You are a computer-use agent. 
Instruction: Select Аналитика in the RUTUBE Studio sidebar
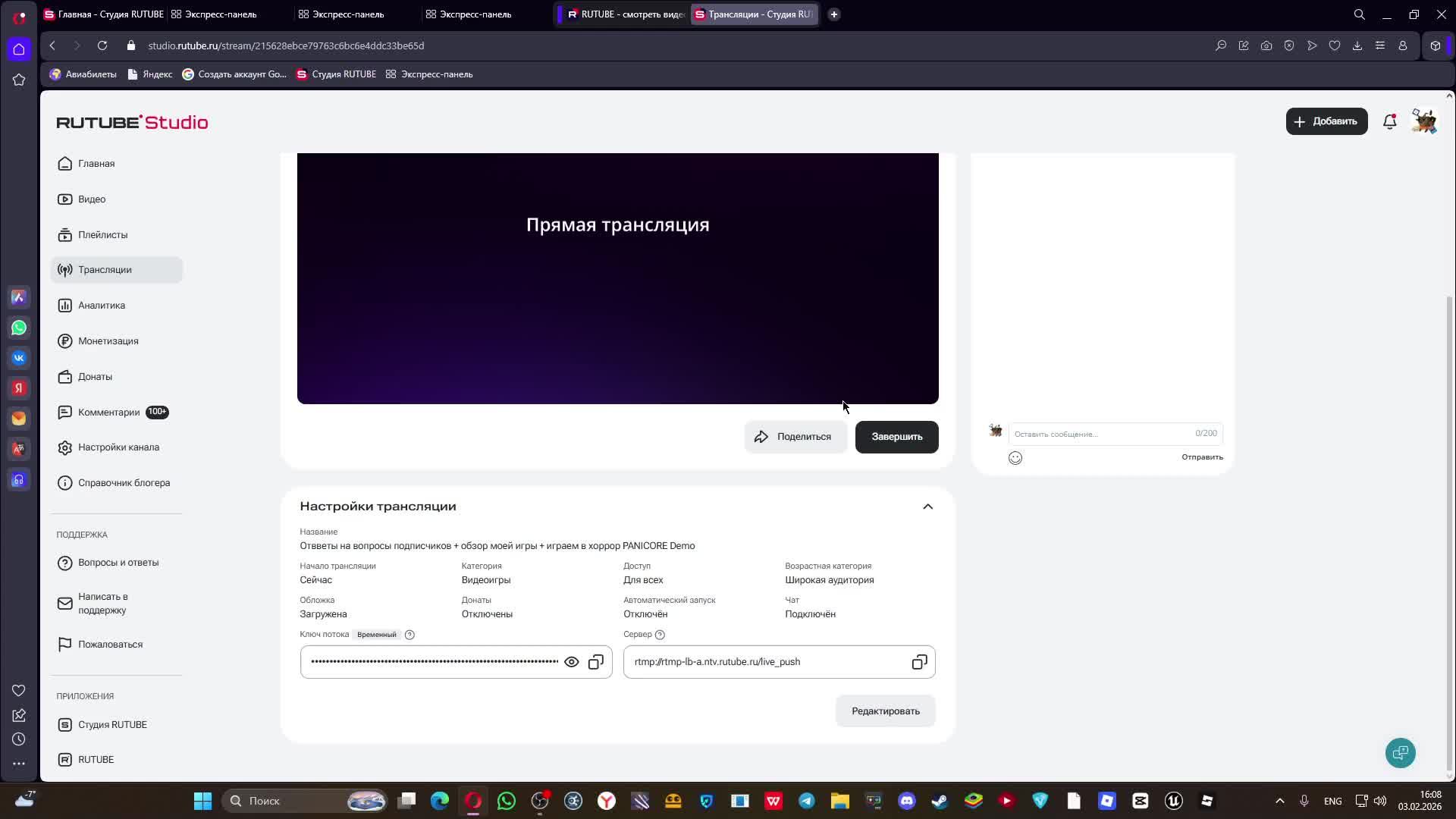click(102, 305)
